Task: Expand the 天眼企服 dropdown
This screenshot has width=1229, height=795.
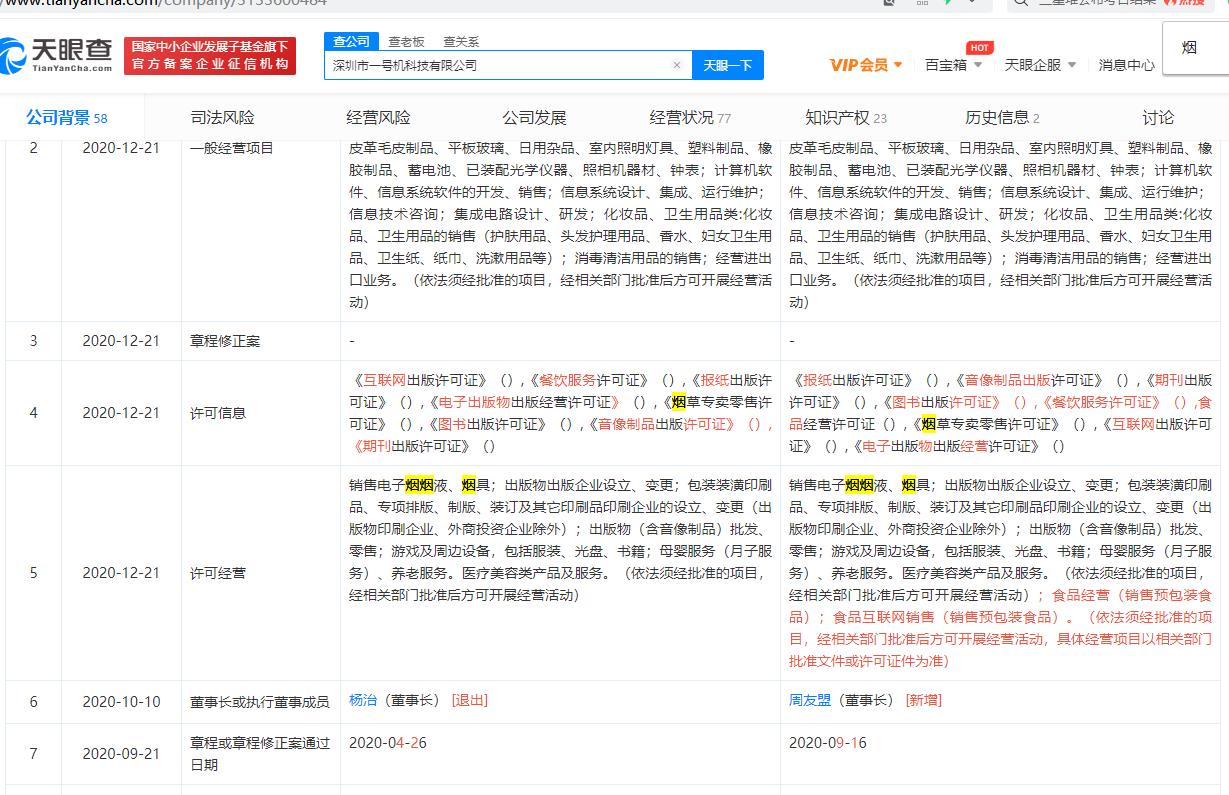Action: point(1040,65)
